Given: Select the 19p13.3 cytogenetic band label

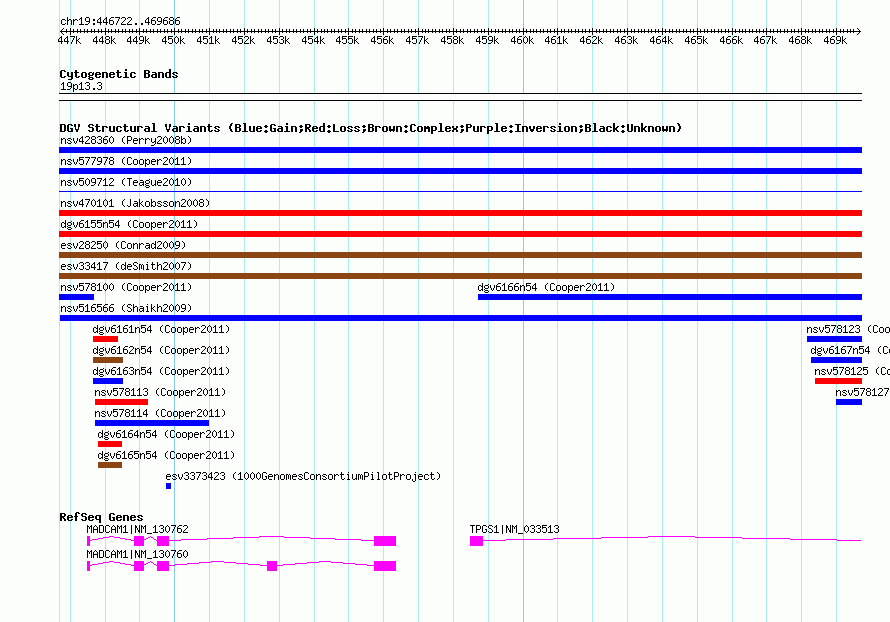Looking at the screenshot, I should (x=81, y=87).
